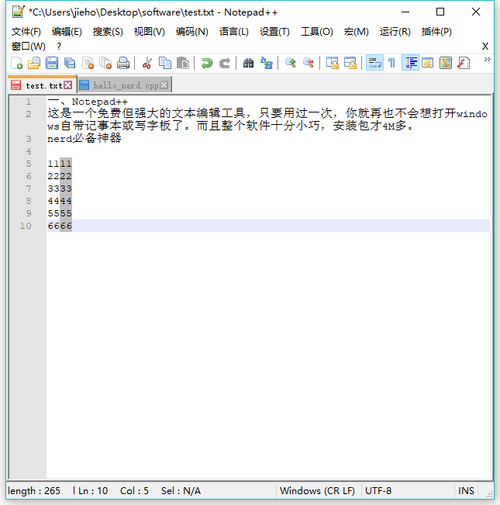Open the 窗口(W) menu
Viewport: 500px width, 505px height.
pos(28,46)
